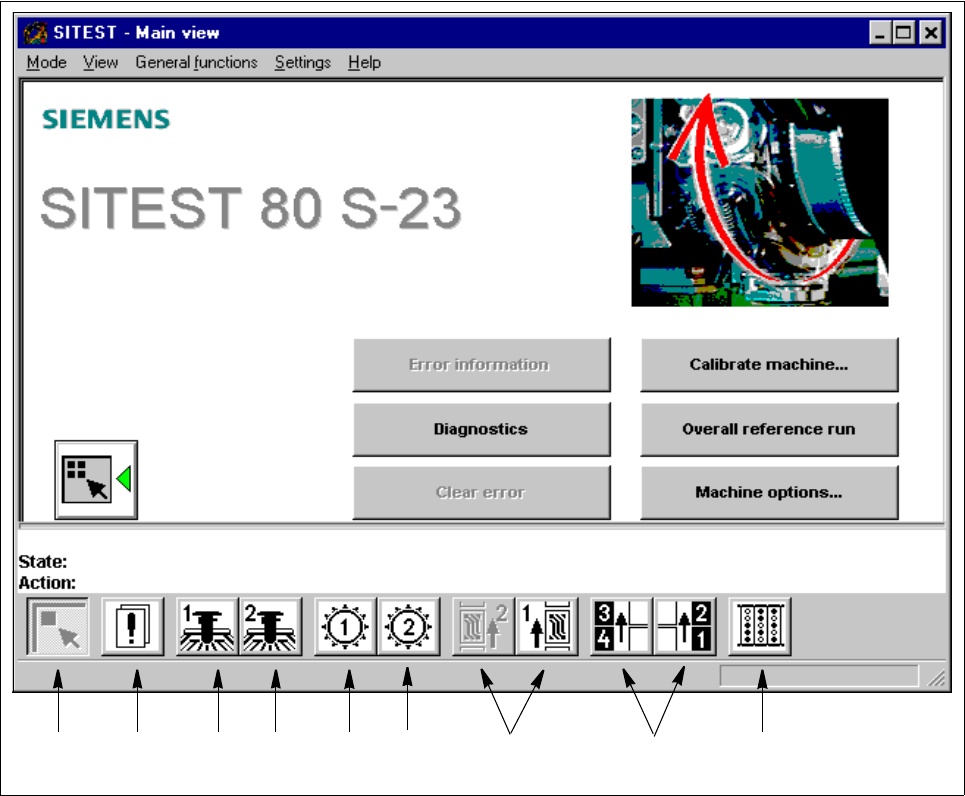Screen dimensions: 965x796
Task: Click the machine image with red arrow
Action: click(x=759, y=201)
